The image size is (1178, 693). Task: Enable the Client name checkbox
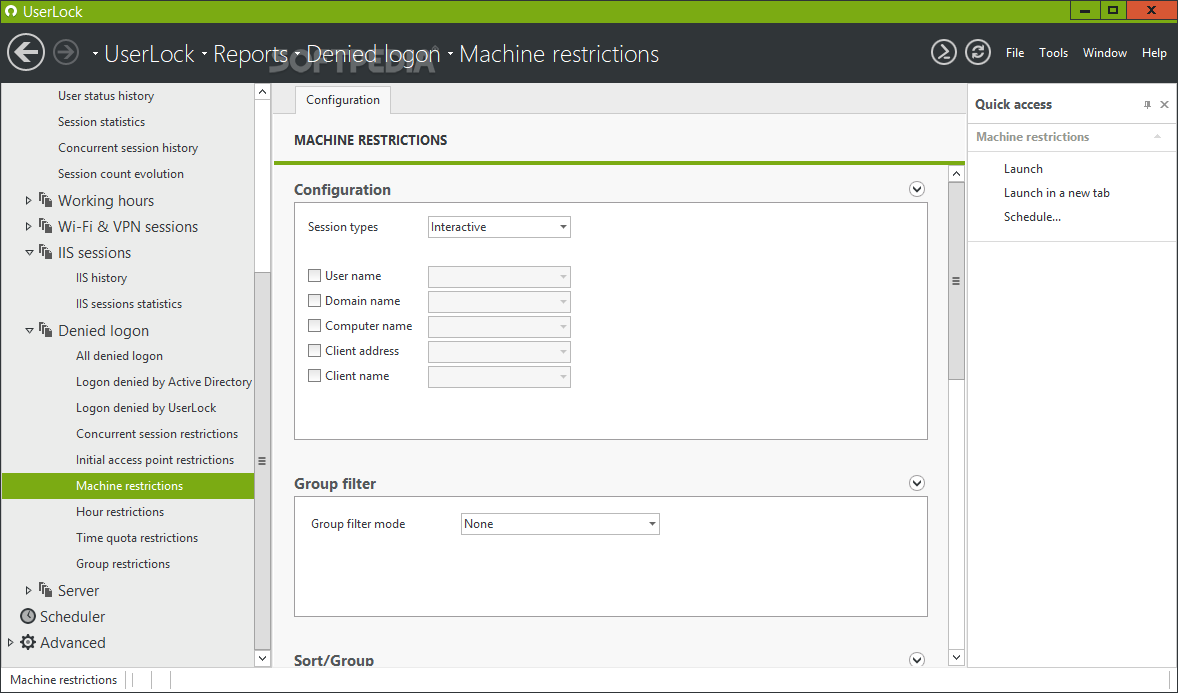(315, 376)
